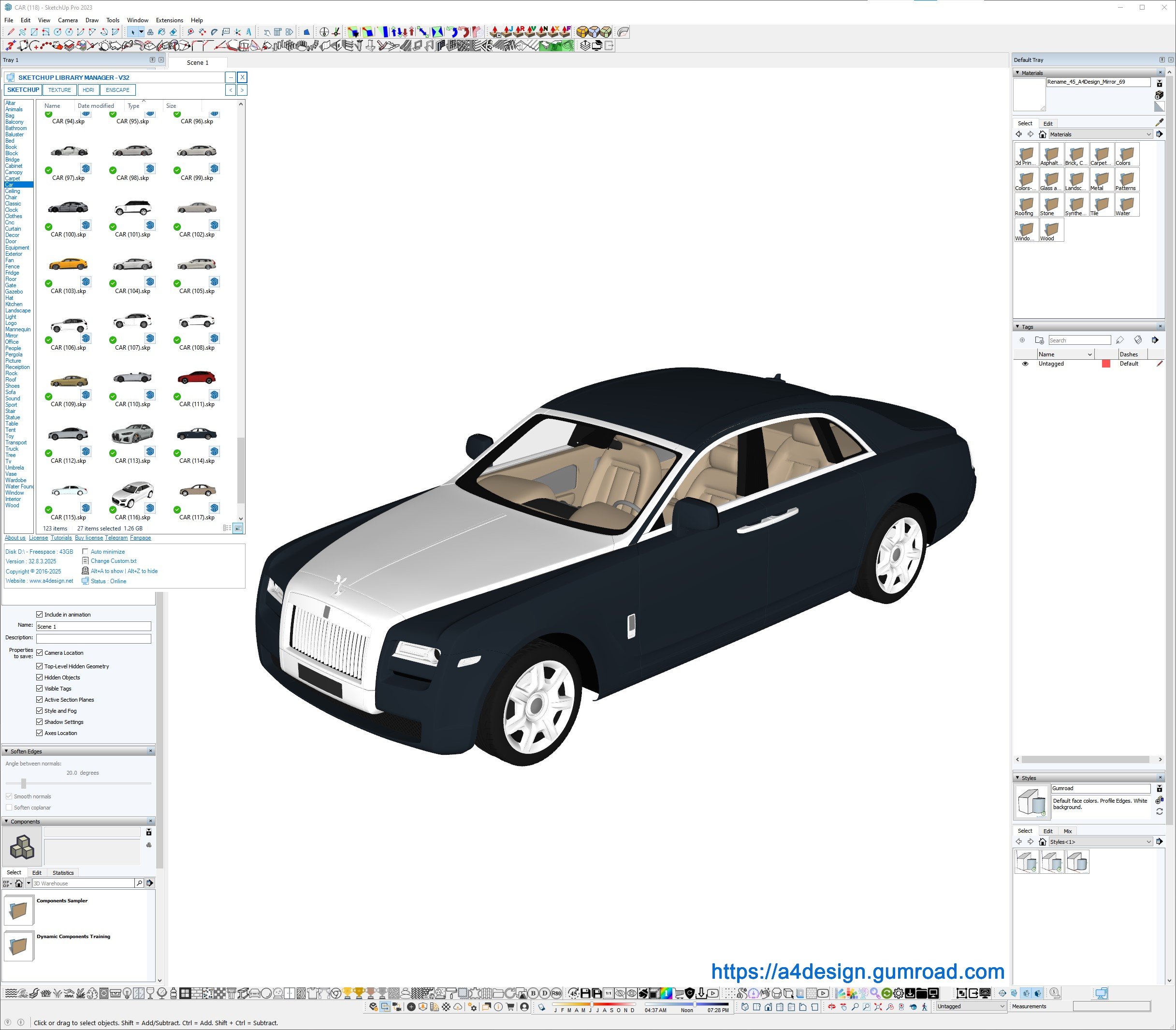This screenshot has height=1030, width=1176.
Task: Select the Line pencil tool
Action: (11, 32)
